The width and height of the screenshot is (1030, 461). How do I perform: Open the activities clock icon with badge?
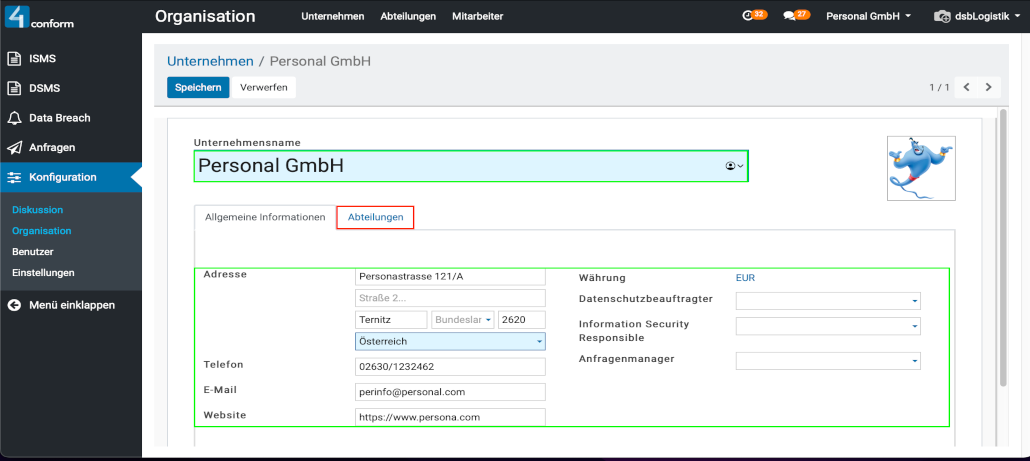click(x=749, y=16)
